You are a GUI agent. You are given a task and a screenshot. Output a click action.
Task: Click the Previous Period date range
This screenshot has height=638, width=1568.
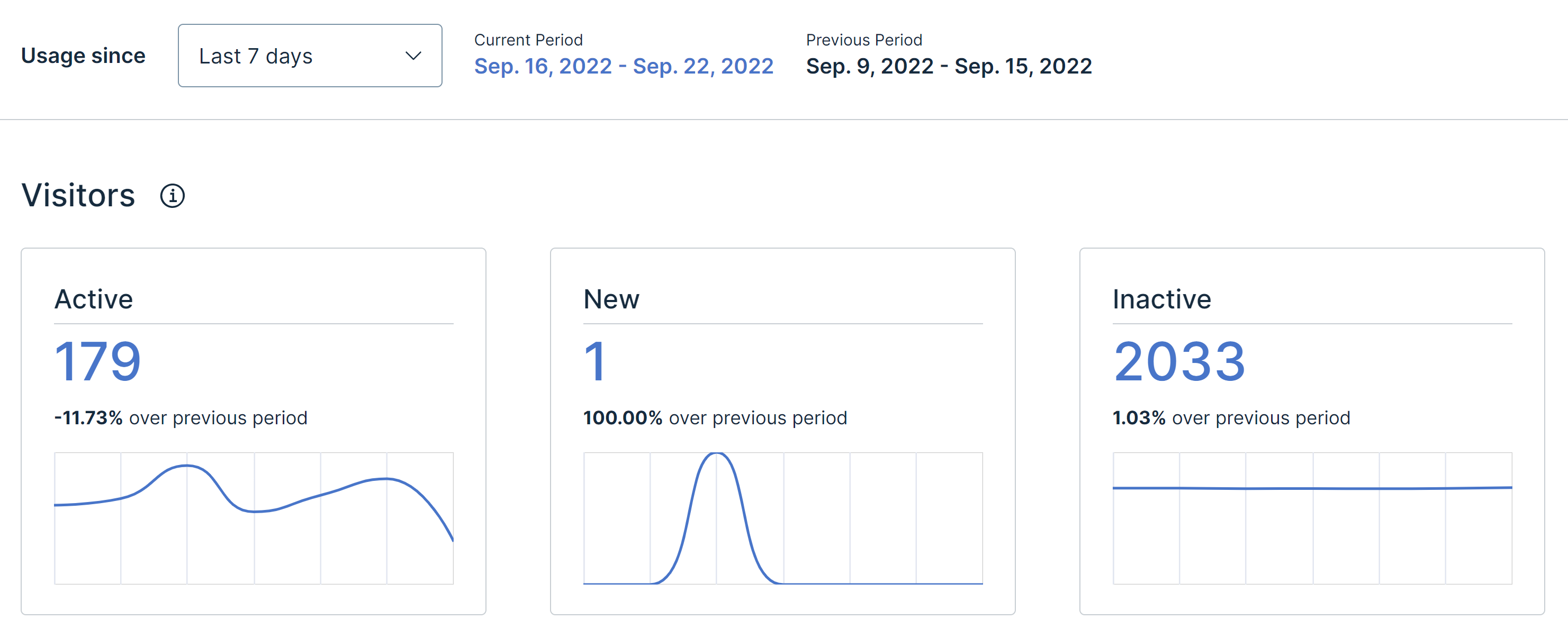coord(948,66)
